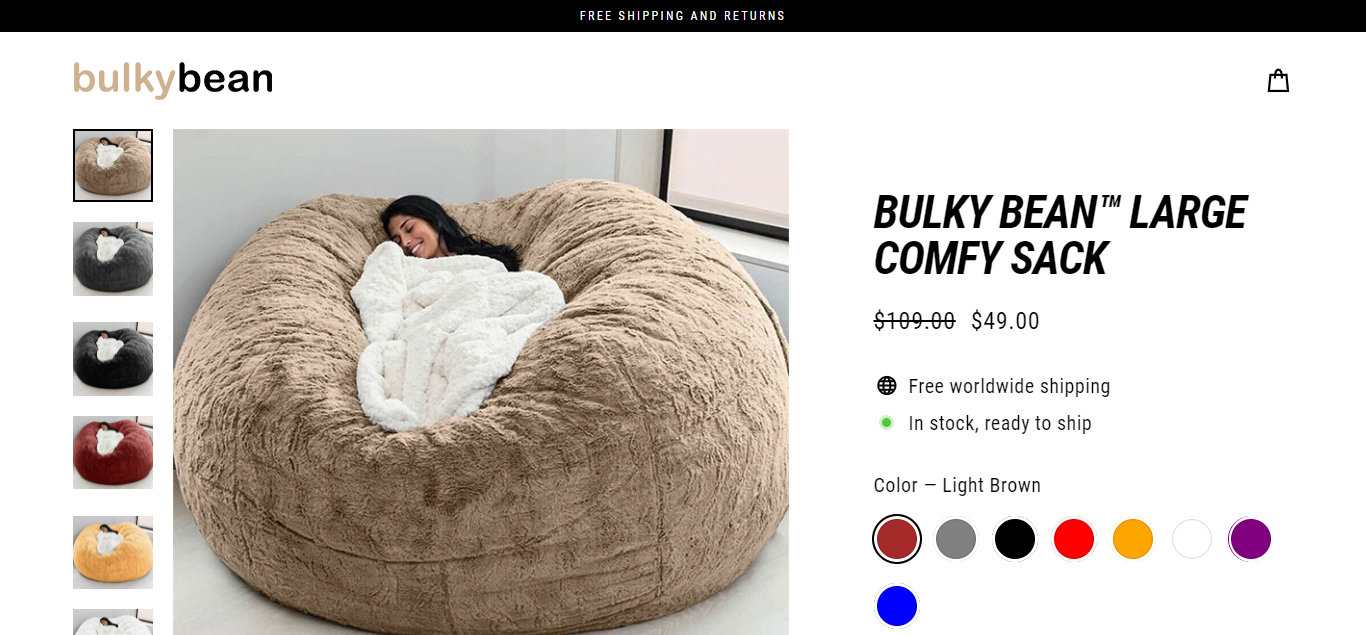Image resolution: width=1366 pixels, height=635 pixels.
Task: View the light brown bean bag thumbnail
Action: (x=113, y=165)
